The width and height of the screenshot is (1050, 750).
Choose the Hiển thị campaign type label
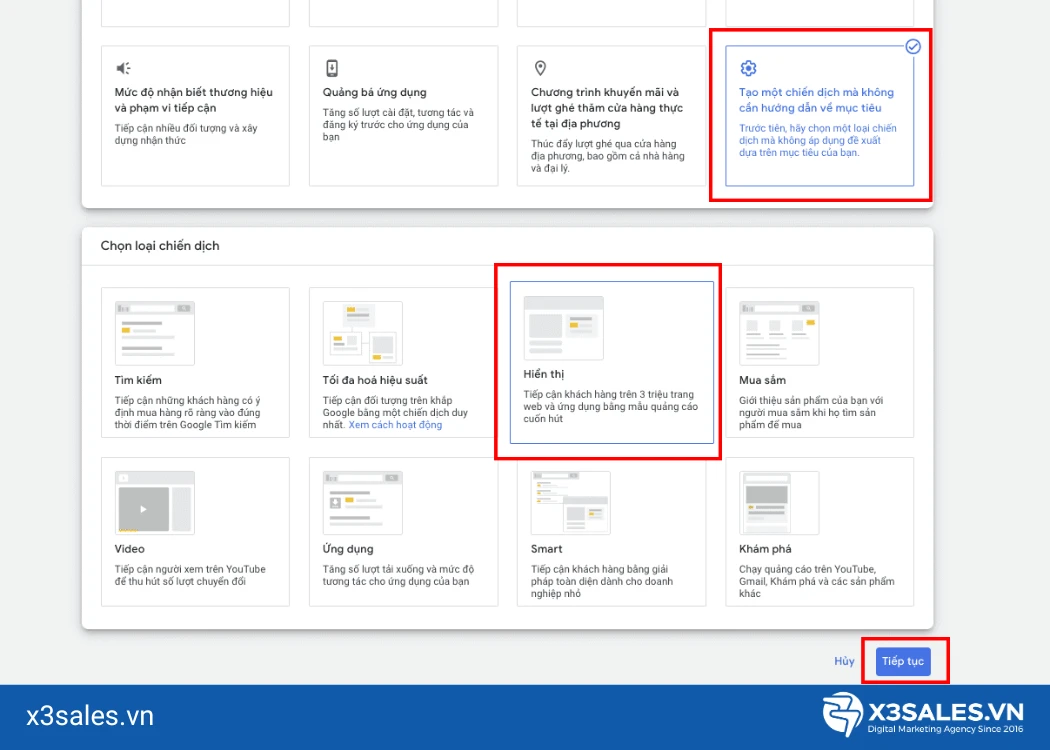(544, 374)
